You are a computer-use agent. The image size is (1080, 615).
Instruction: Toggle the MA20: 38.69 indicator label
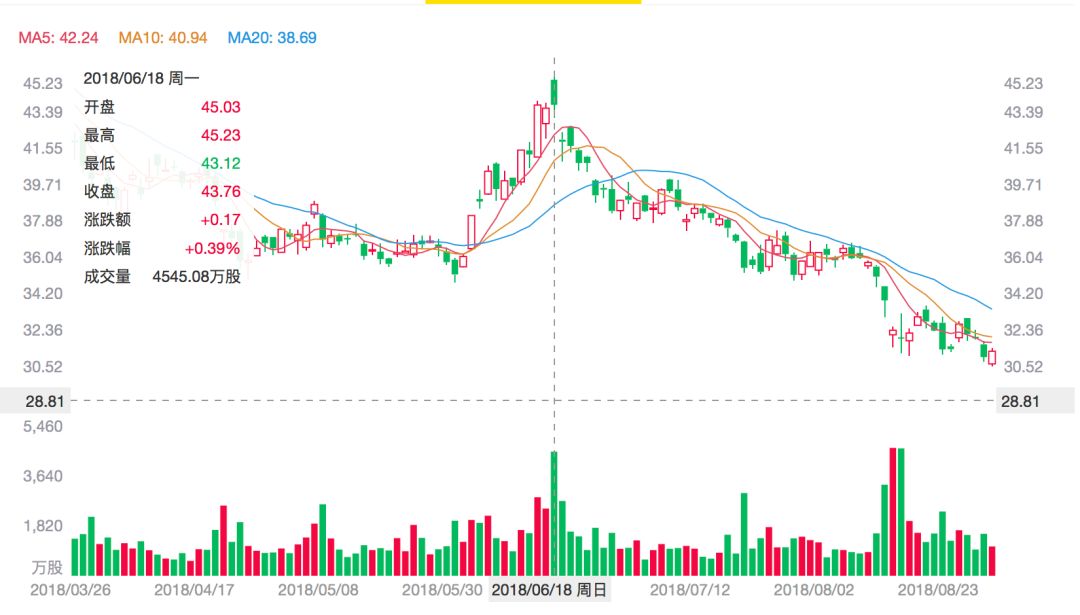click(272, 38)
